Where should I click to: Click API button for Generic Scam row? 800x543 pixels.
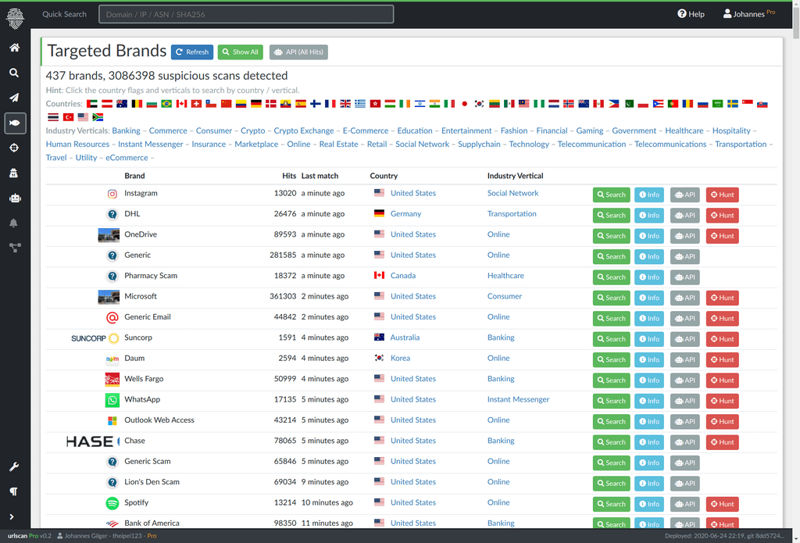point(685,463)
